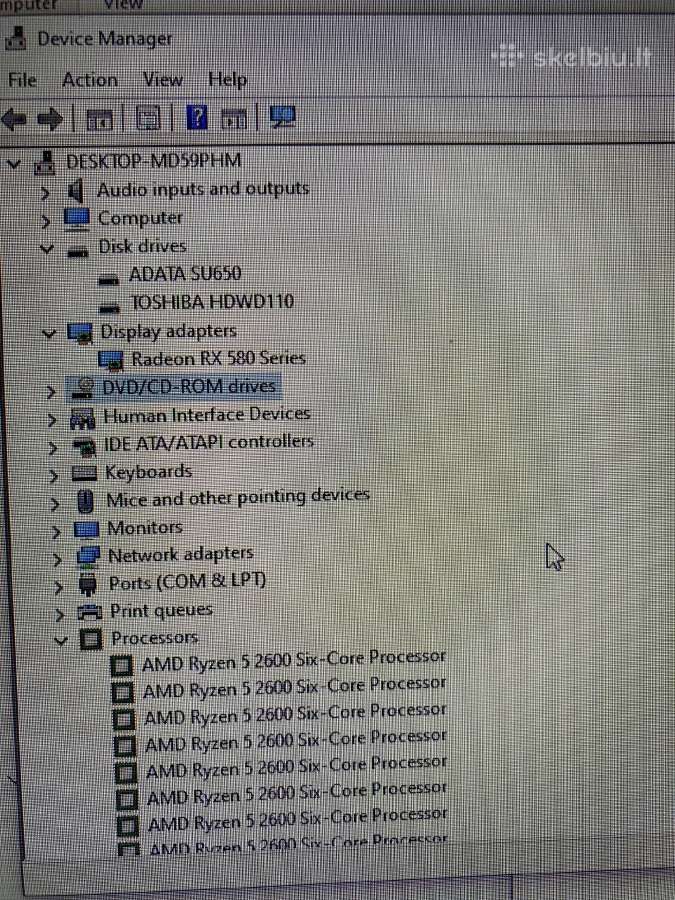Click the monitor icon beside Computer
Image resolution: width=675 pixels, height=900 pixels.
[77, 219]
